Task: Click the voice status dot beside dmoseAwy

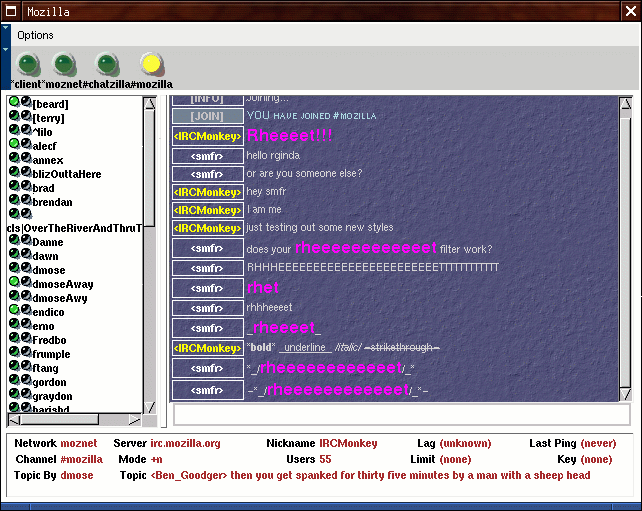Action: 26,296
